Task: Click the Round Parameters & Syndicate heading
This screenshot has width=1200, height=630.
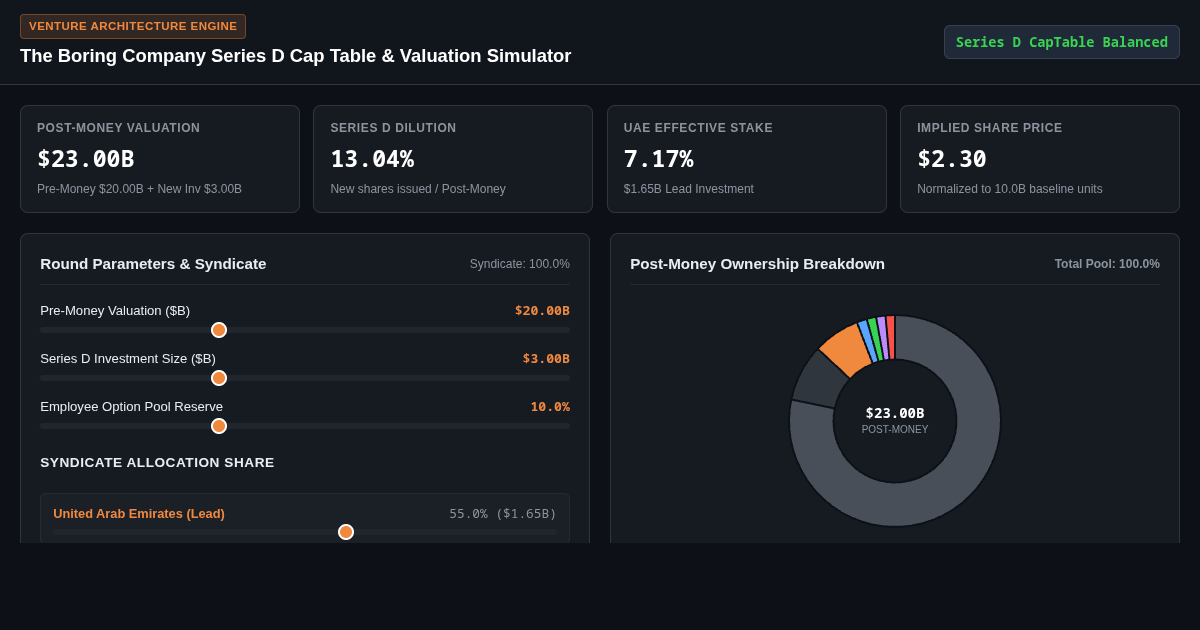Action: pos(153,263)
